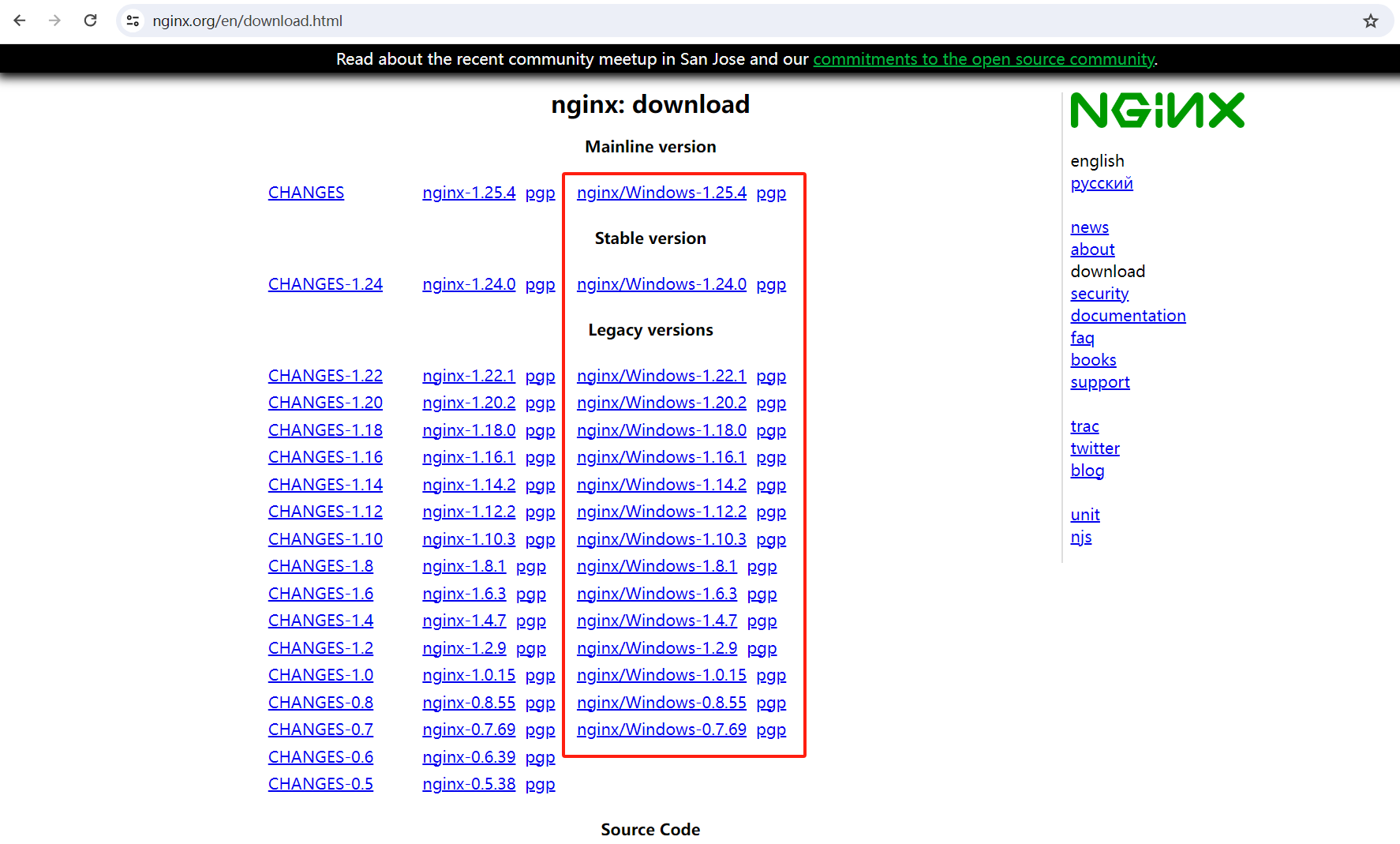The width and height of the screenshot is (1400, 844).
Task: Download nginx-1.22.1 source
Action: 469,376
